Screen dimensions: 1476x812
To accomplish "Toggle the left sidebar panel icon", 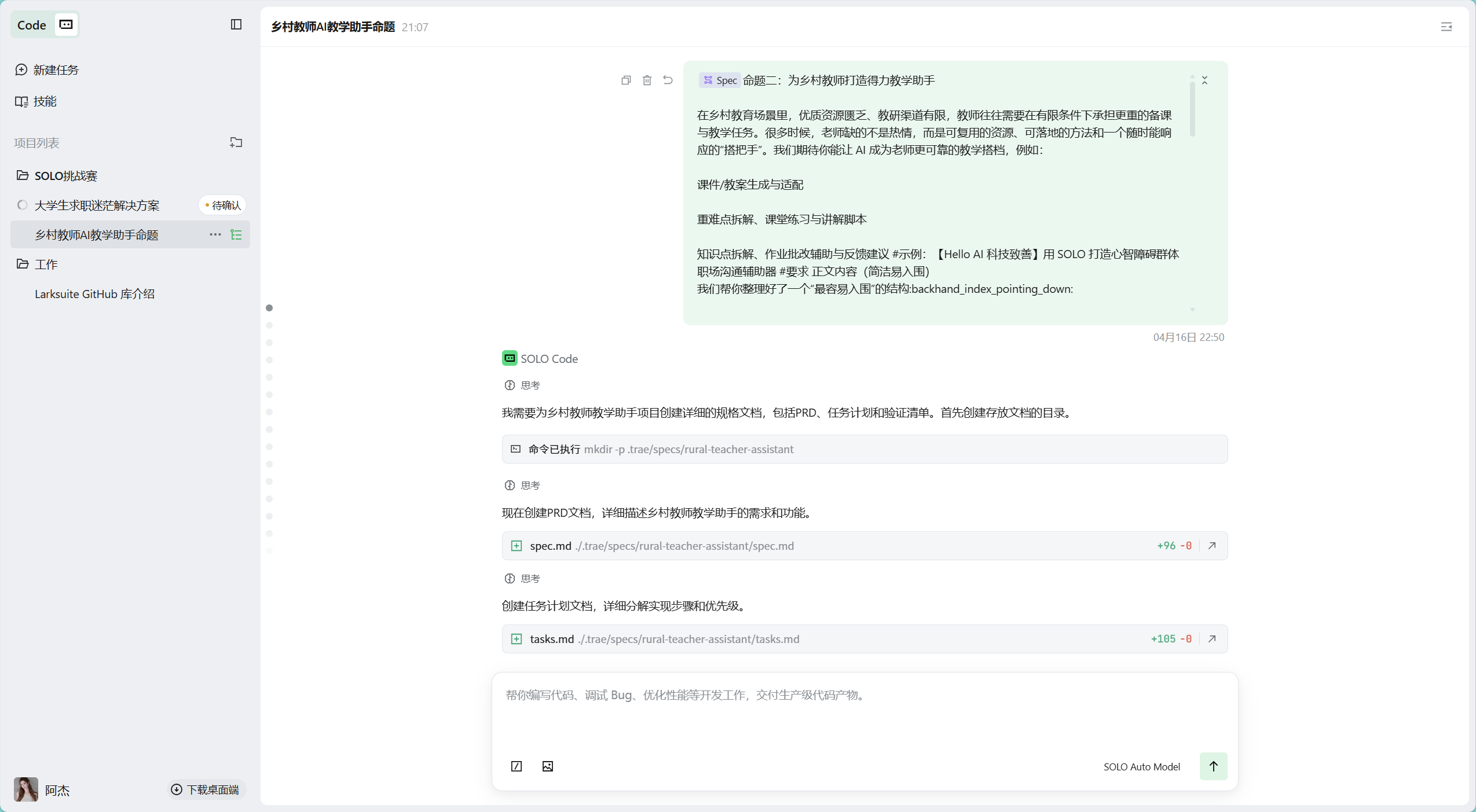I will [x=236, y=24].
